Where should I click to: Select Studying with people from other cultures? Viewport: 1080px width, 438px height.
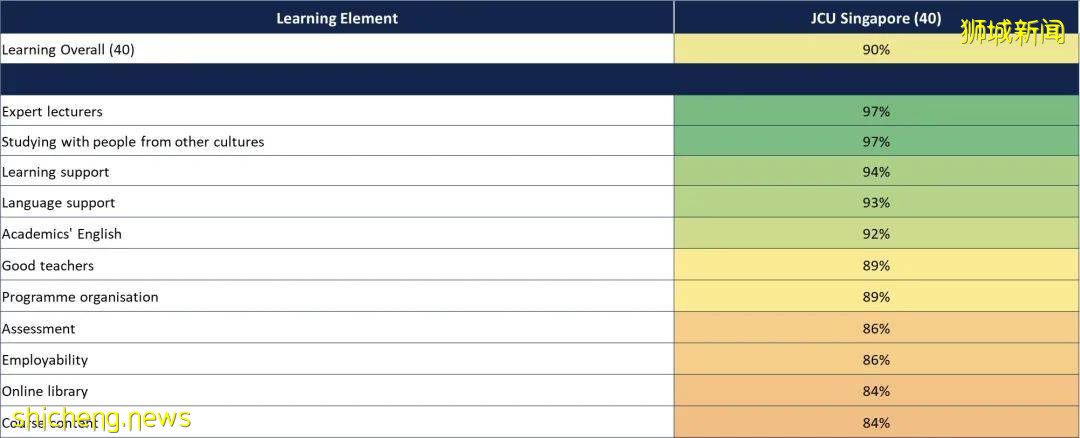[x=133, y=142]
